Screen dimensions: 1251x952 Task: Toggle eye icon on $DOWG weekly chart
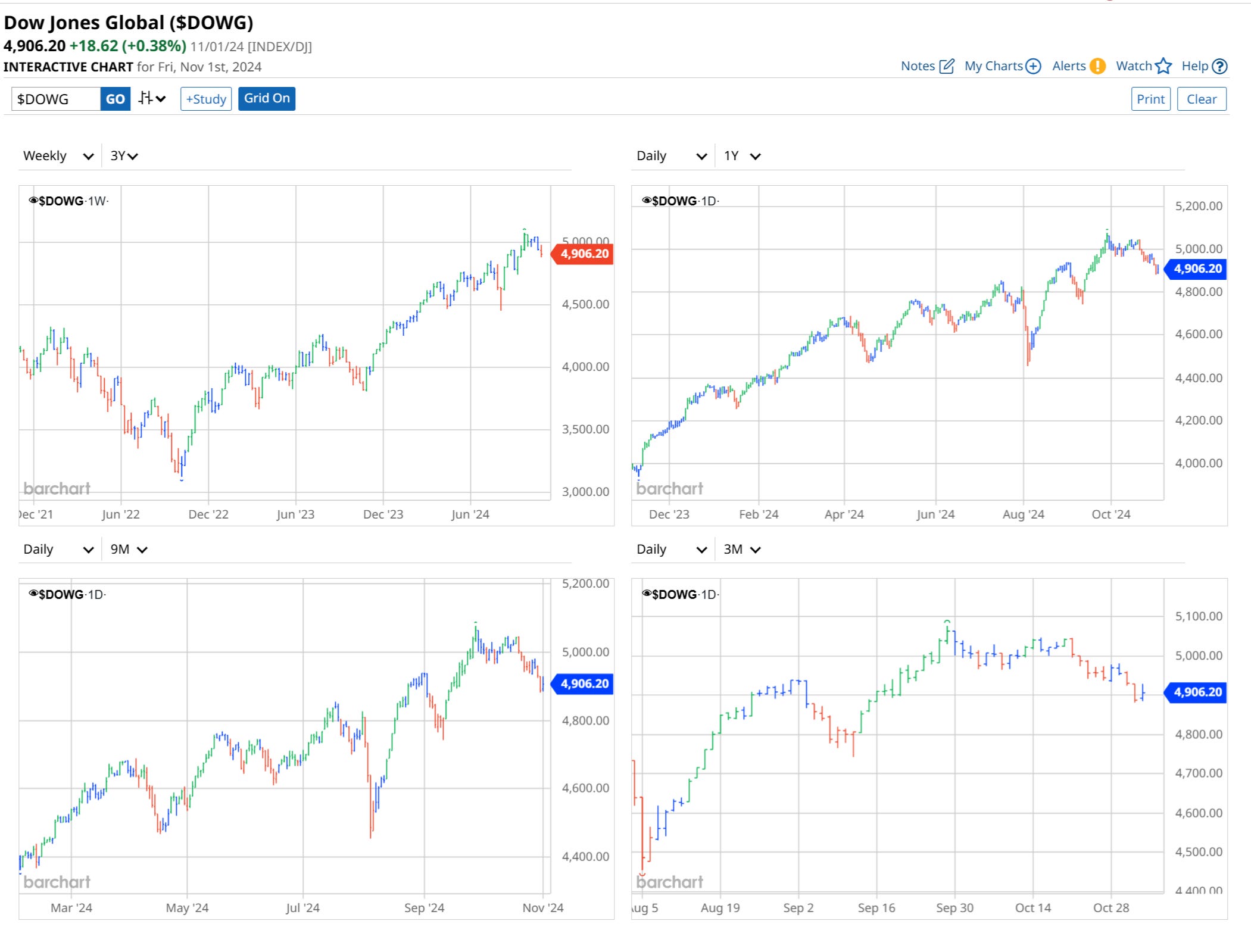coord(33,201)
